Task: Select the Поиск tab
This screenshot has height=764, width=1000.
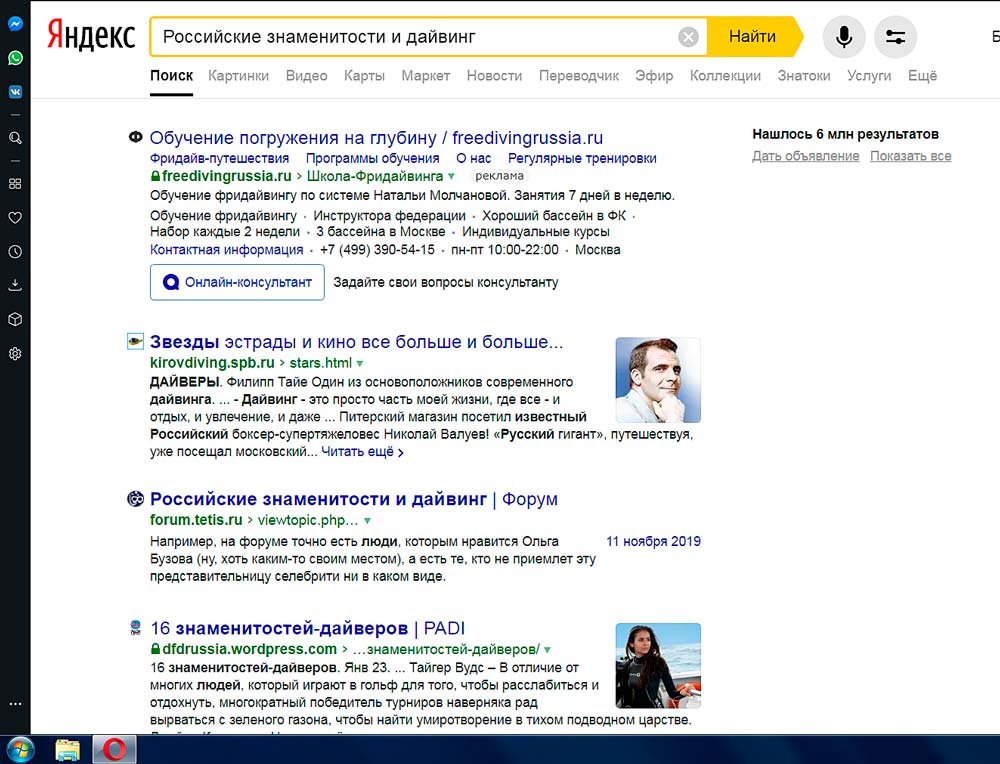Action: coord(172,76)
